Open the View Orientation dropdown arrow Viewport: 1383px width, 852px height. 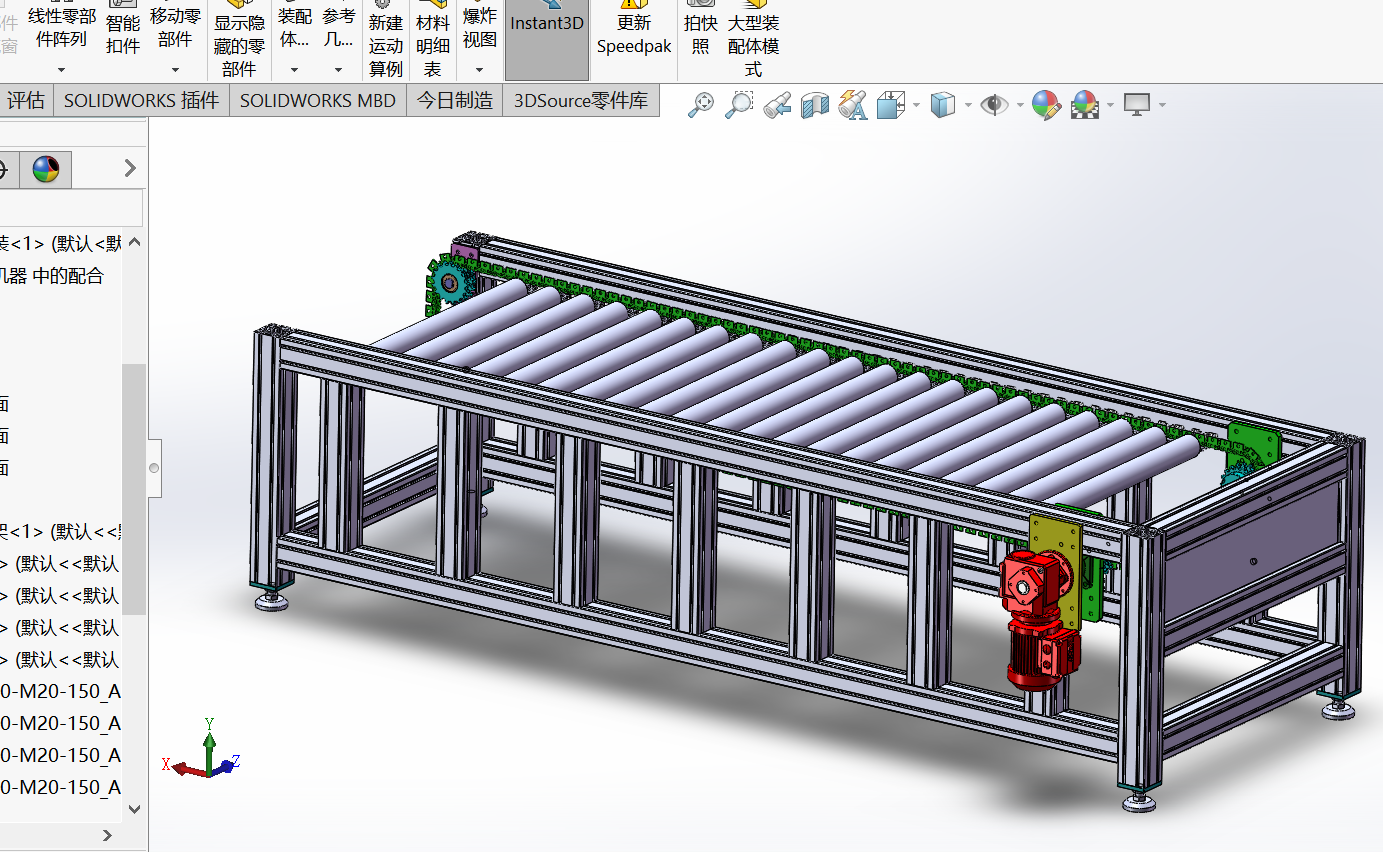(x=915, y=105)
